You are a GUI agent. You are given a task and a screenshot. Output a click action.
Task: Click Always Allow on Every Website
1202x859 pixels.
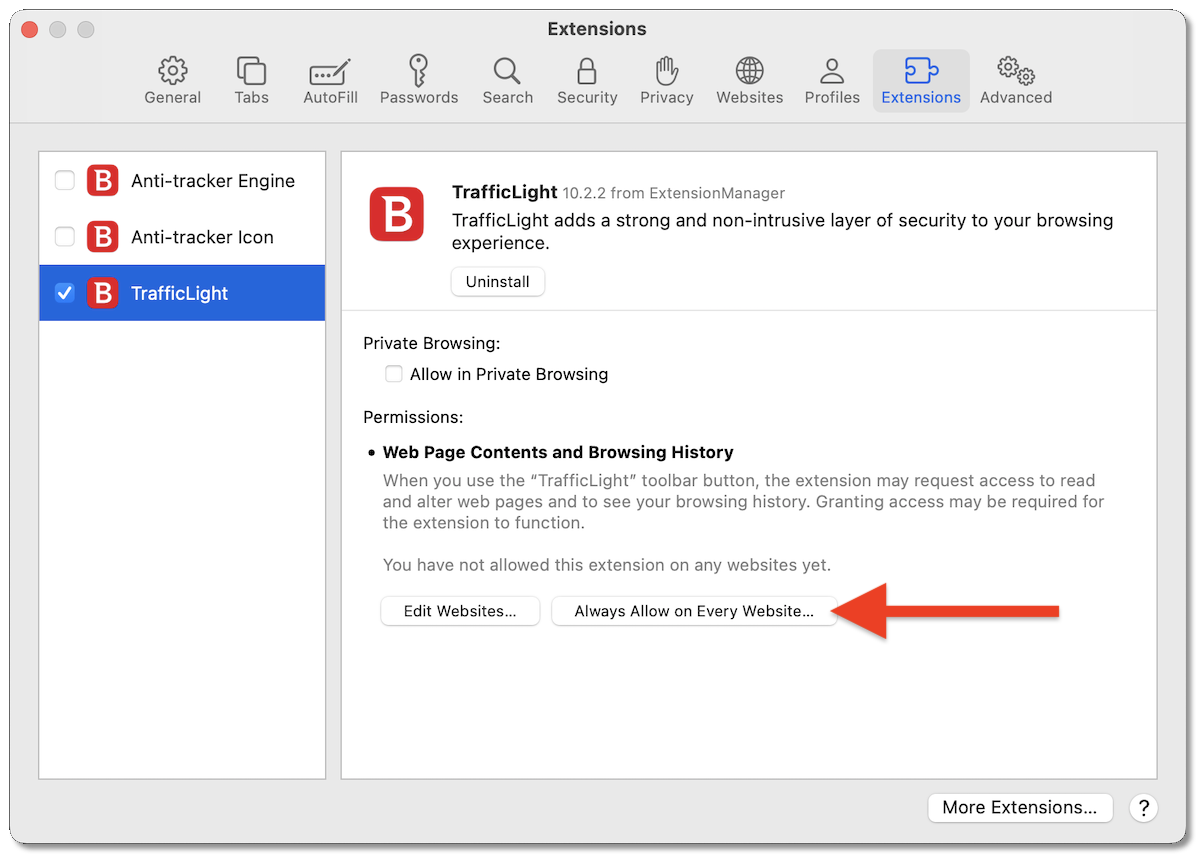694,611
